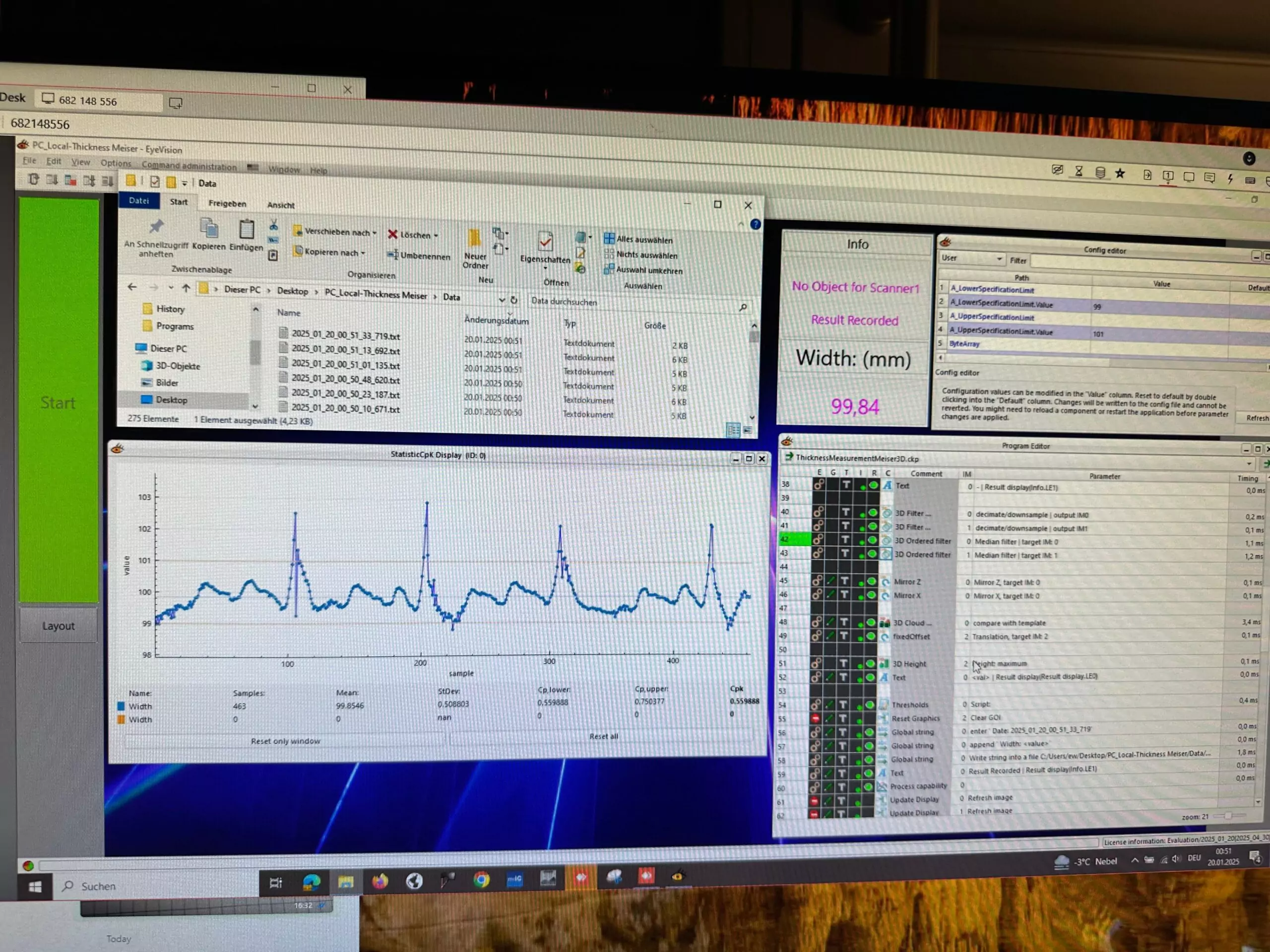Click Alles auswählen in Explorer ribbon

(638, 239)
